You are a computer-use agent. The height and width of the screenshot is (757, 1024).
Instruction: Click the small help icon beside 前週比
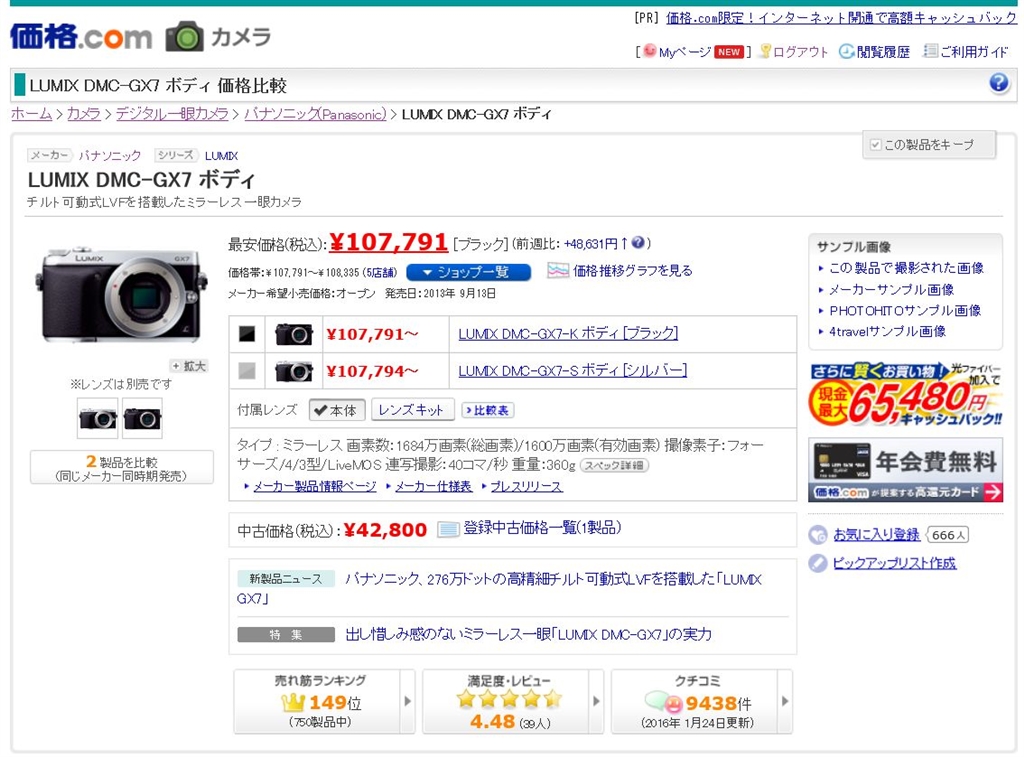(x=637, y=243)
